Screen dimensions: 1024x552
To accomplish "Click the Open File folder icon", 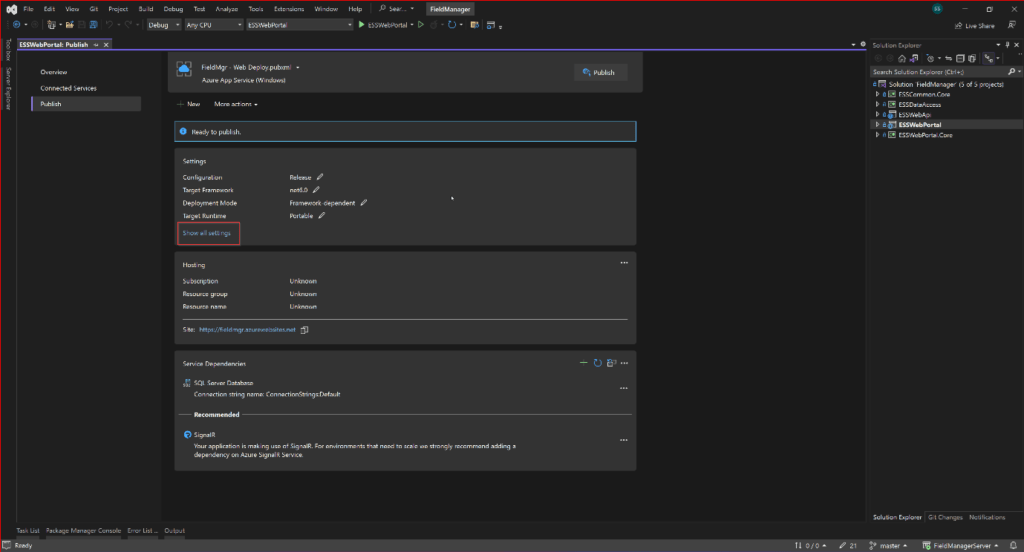I will tap(69, 25).
